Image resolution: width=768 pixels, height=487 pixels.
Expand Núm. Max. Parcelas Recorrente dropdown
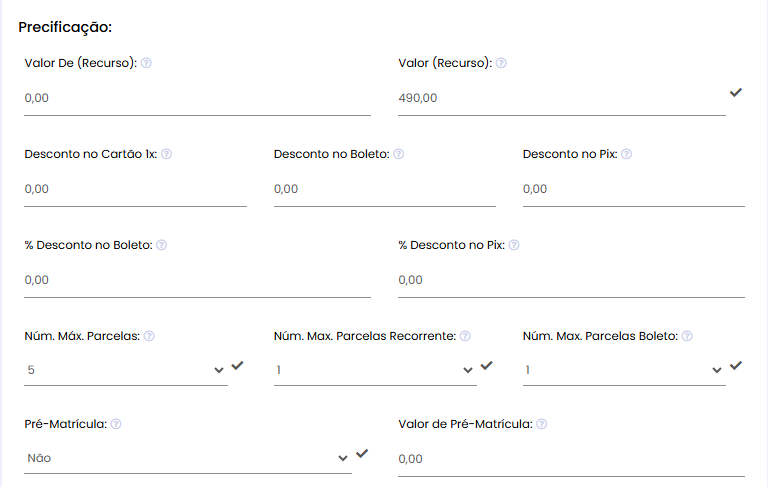(375, 370)
